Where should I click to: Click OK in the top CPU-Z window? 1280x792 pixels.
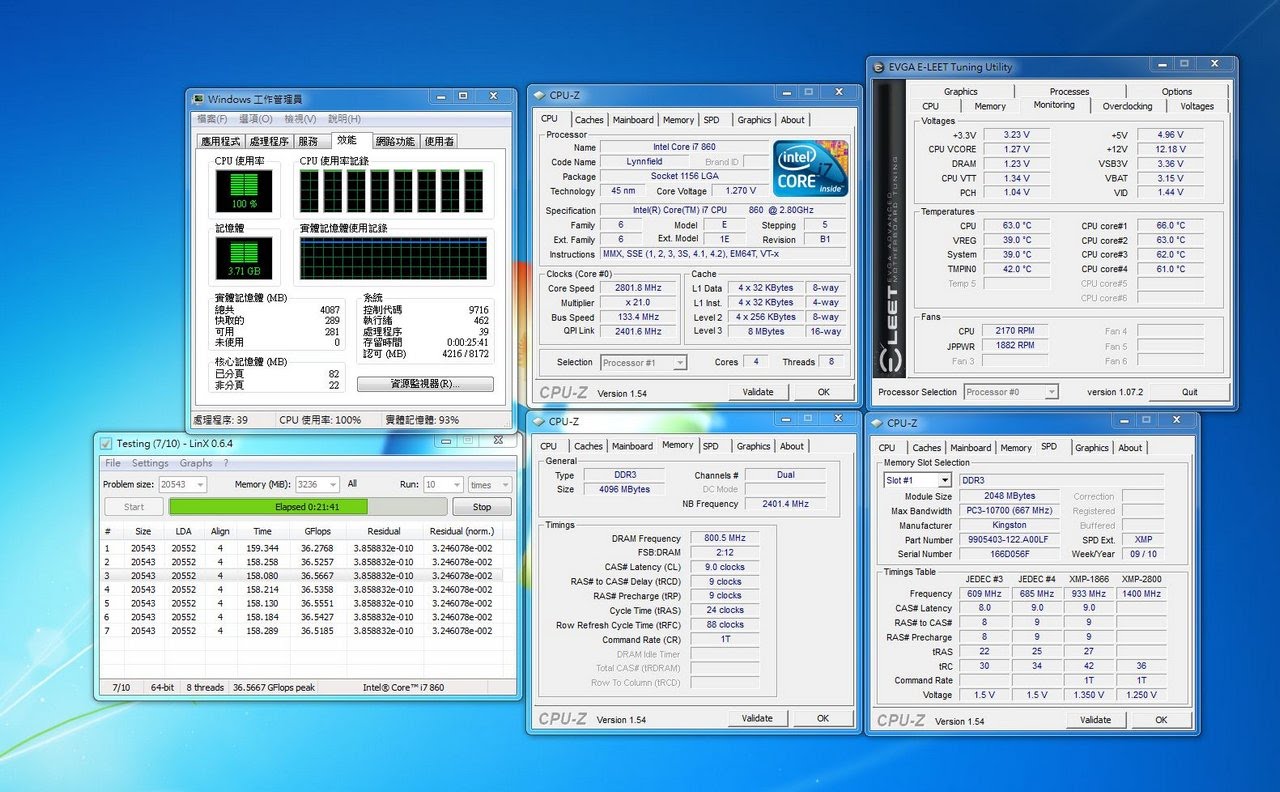(823, 392)
